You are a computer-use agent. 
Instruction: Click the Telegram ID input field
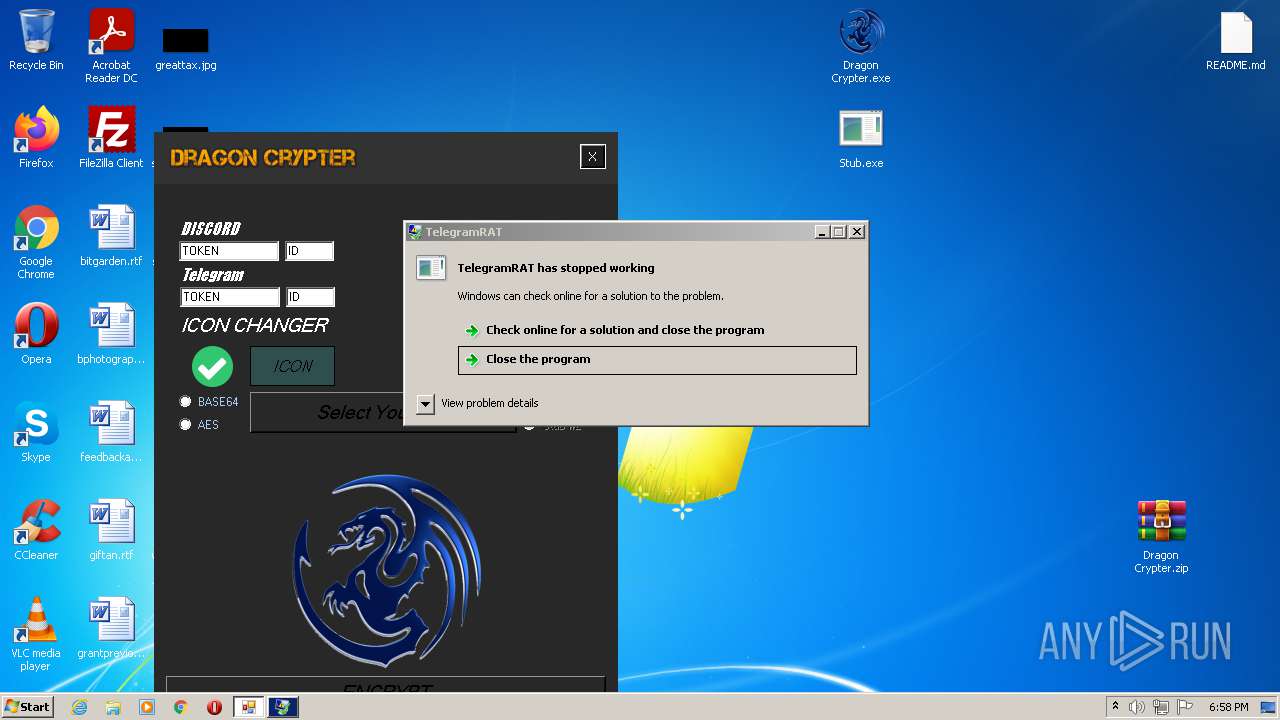310,297
